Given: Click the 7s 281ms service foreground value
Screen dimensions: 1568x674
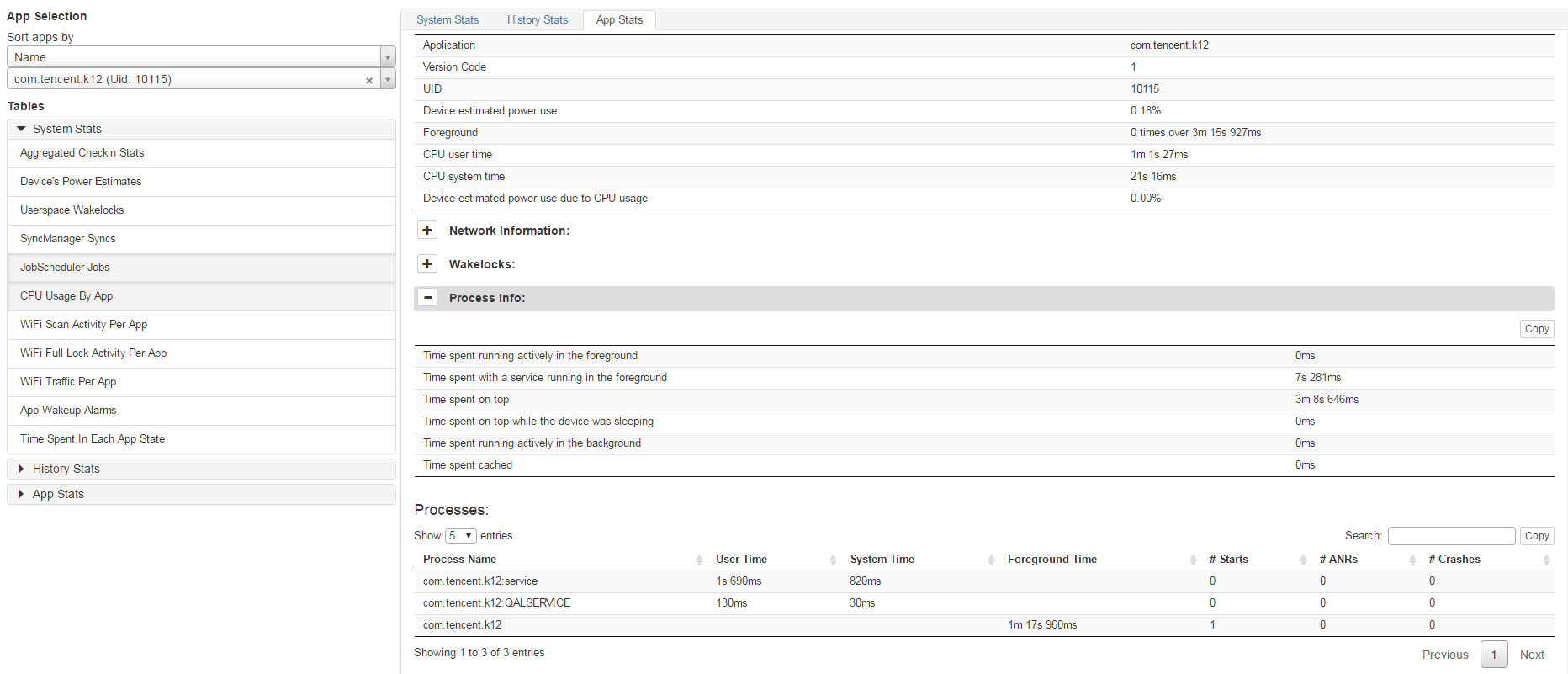Looking at the screenshot, I should click(x=1318, y=378).
